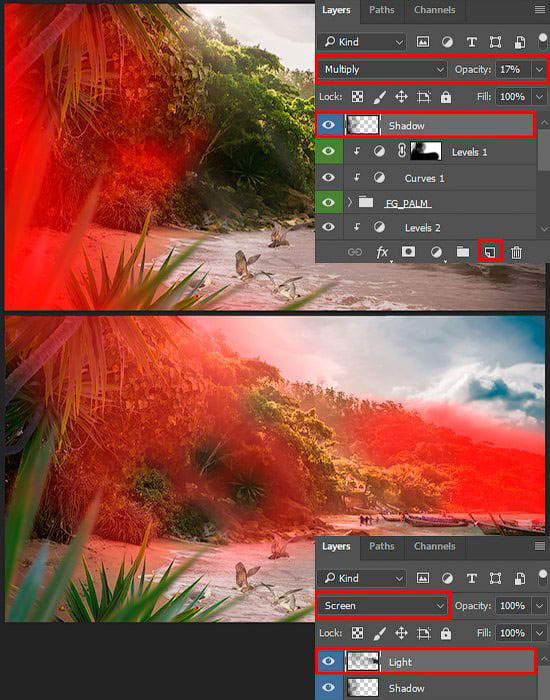Filter by adjustment layers in Multiply panel
550x700 pixels.
click(x=447, y=42)
